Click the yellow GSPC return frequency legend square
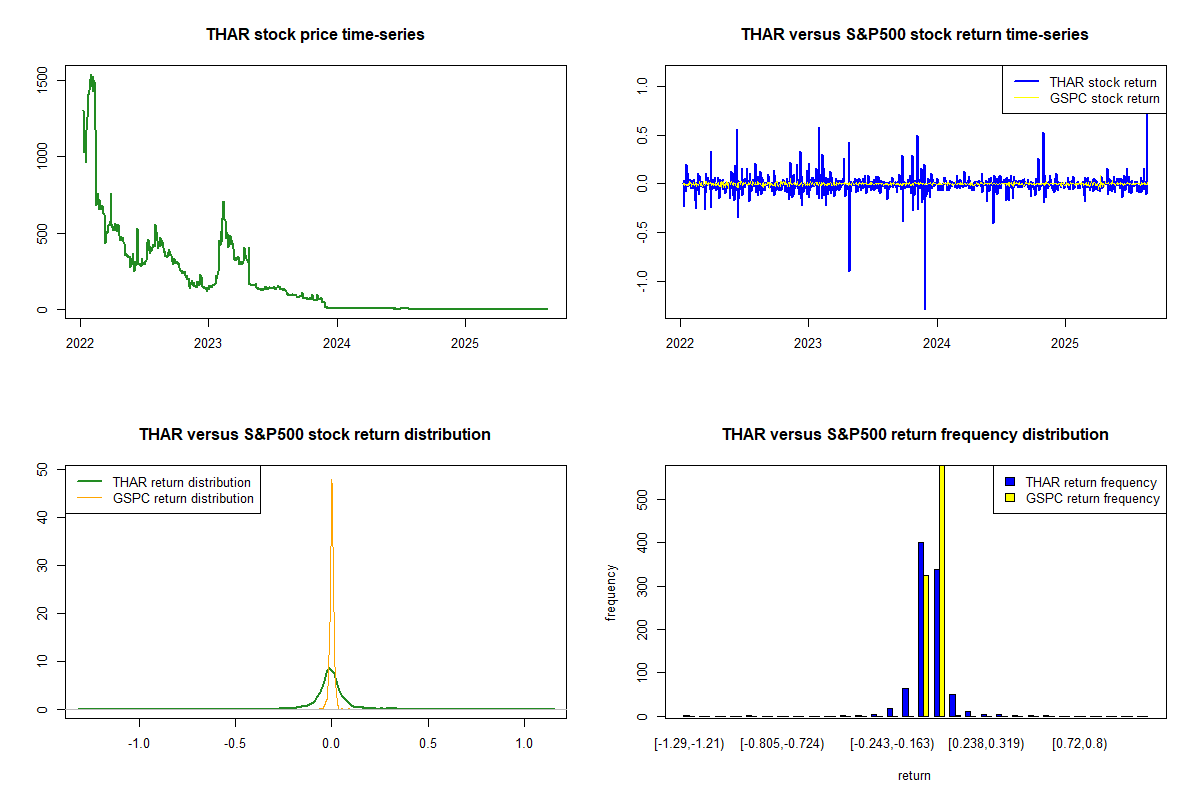This screenshot has height=800, width=1200. coord(1009,498)
